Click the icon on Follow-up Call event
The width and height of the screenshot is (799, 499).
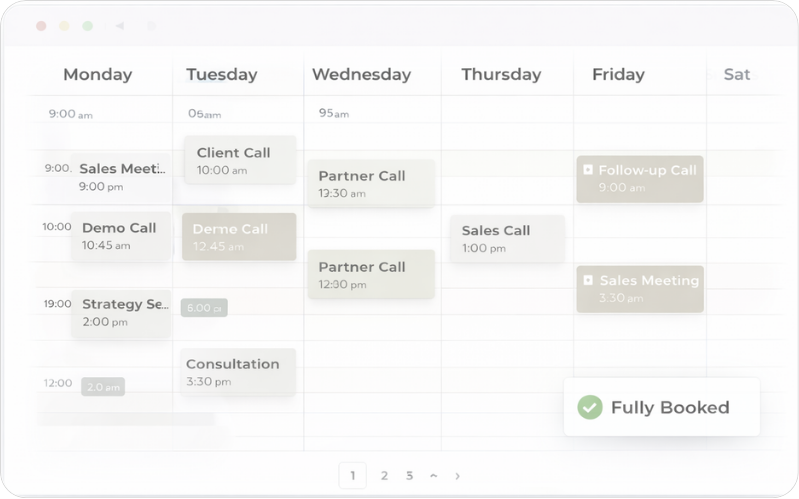click(x=588, y=170)
